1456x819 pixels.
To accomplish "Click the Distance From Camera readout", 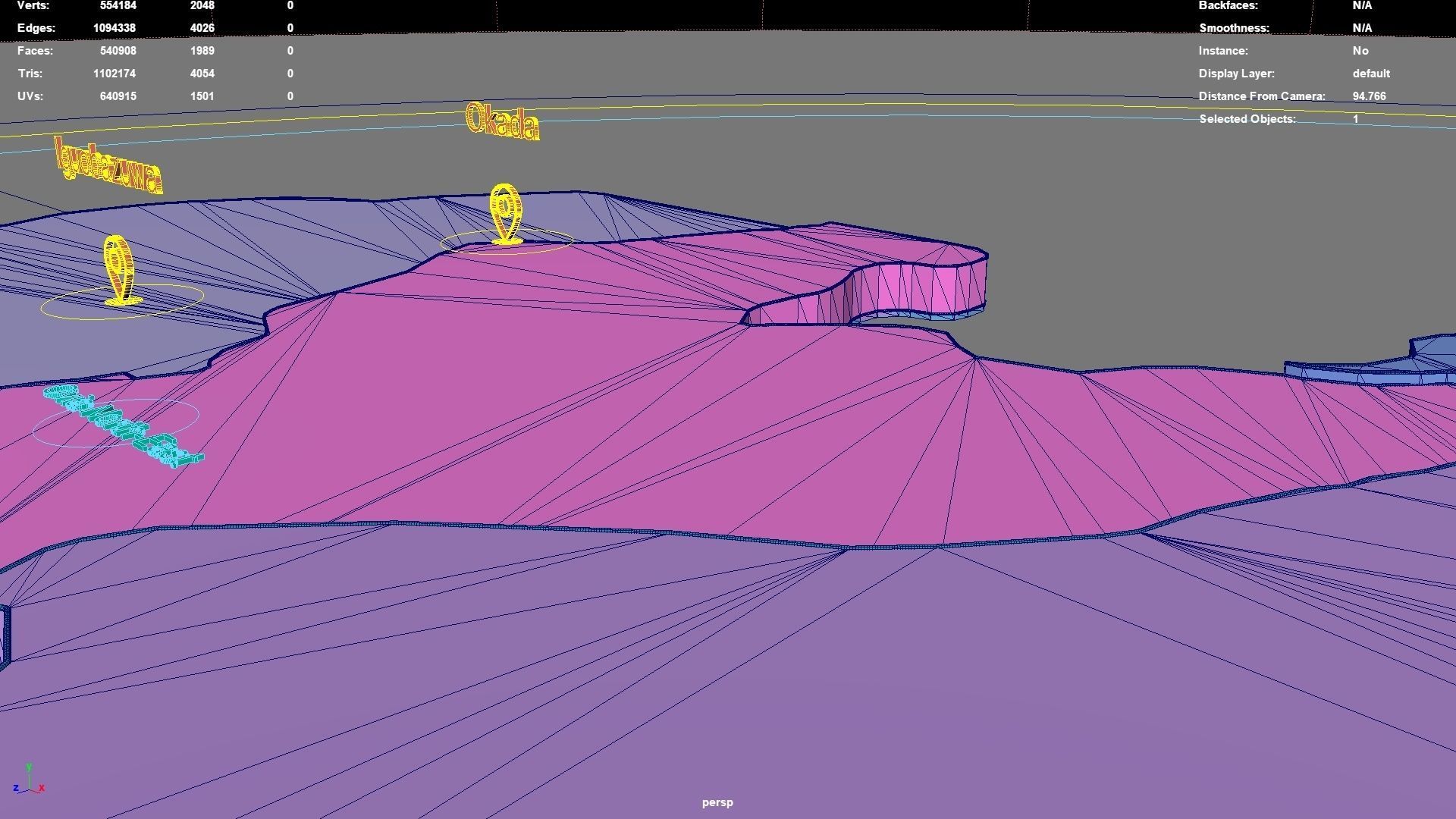I will pyautogui.click(x=1368, y=96).
